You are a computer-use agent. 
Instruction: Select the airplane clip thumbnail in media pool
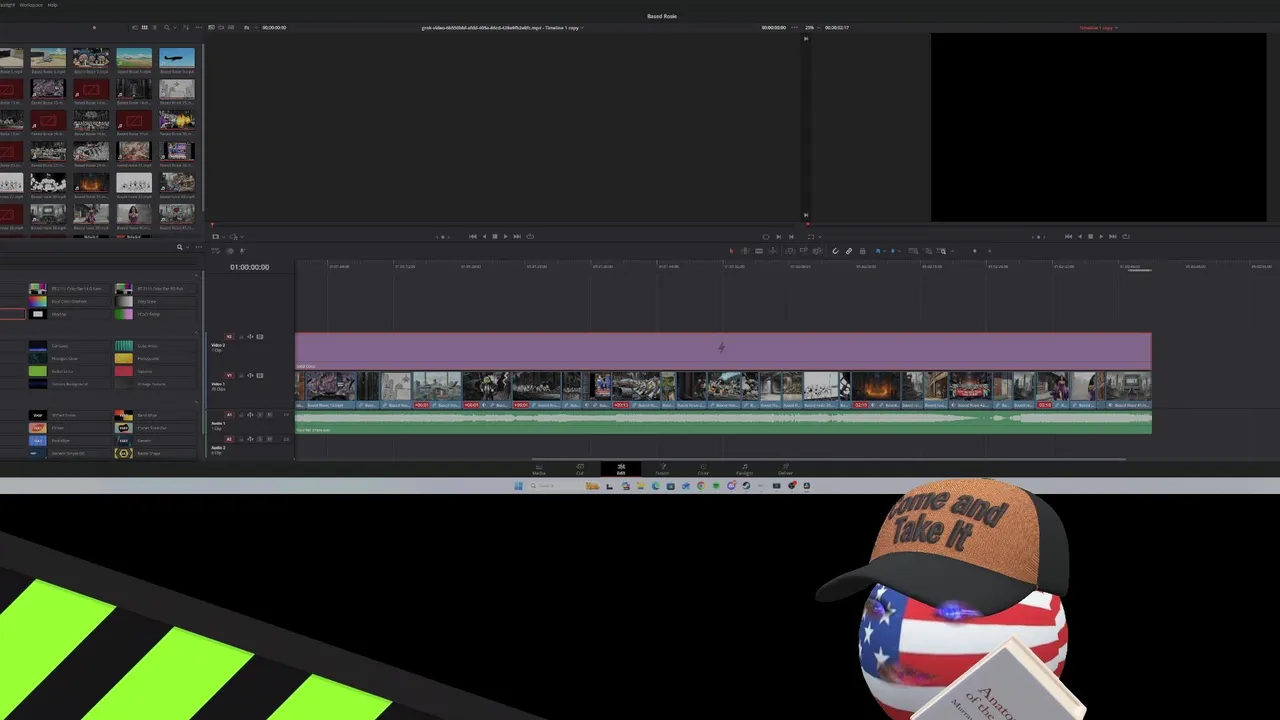177,58
